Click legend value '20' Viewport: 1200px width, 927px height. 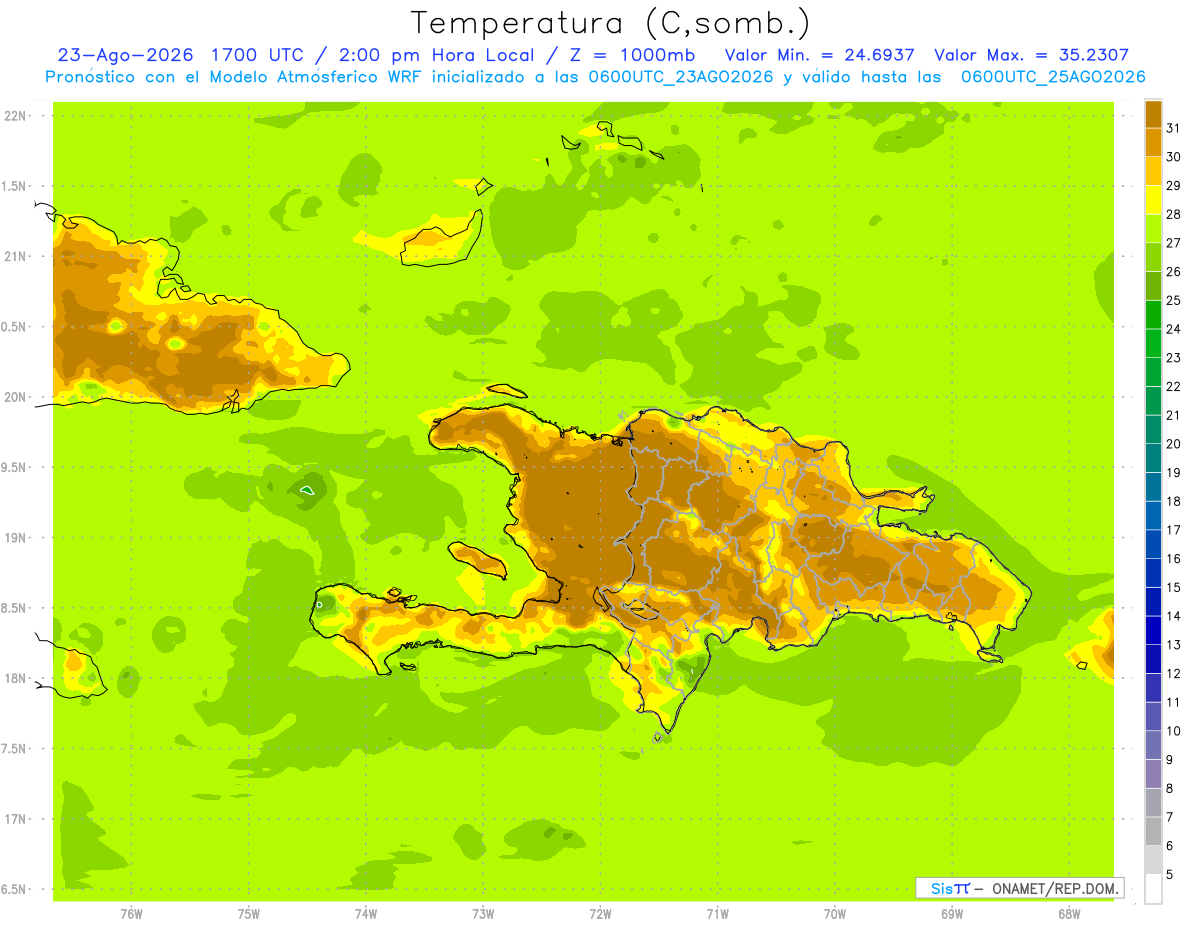pos(1174,444)
